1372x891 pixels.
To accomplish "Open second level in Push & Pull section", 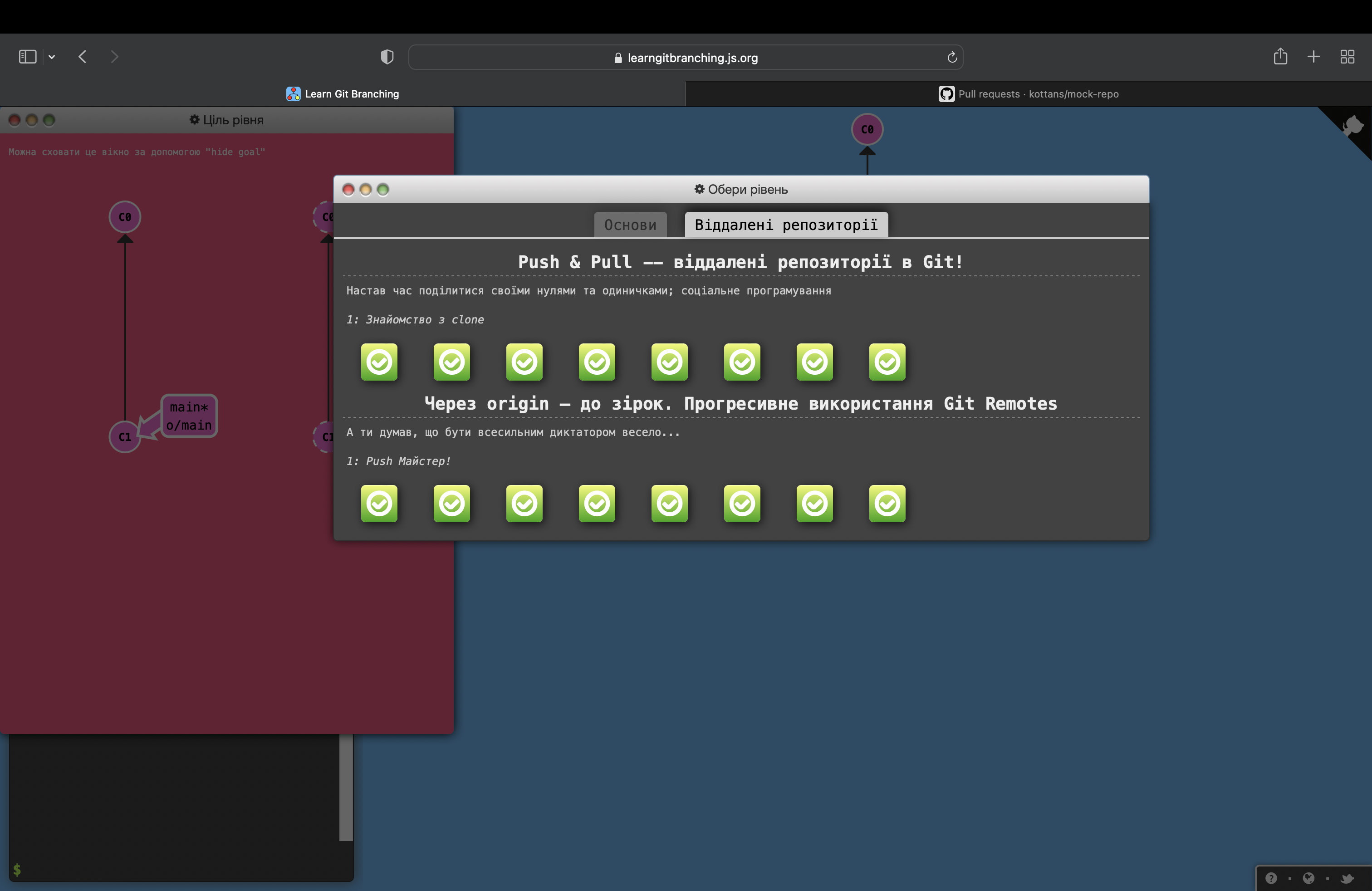I will coord(451,362).
